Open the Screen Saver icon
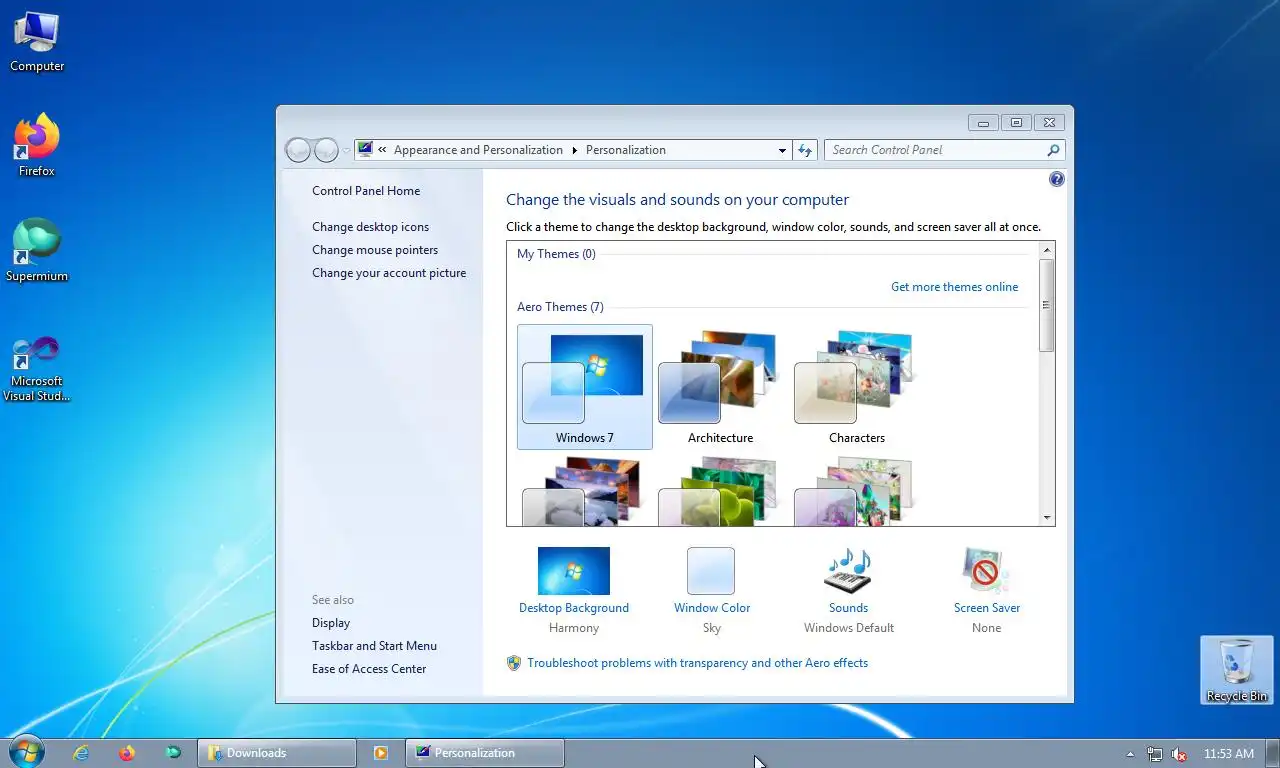 (986, 571)
